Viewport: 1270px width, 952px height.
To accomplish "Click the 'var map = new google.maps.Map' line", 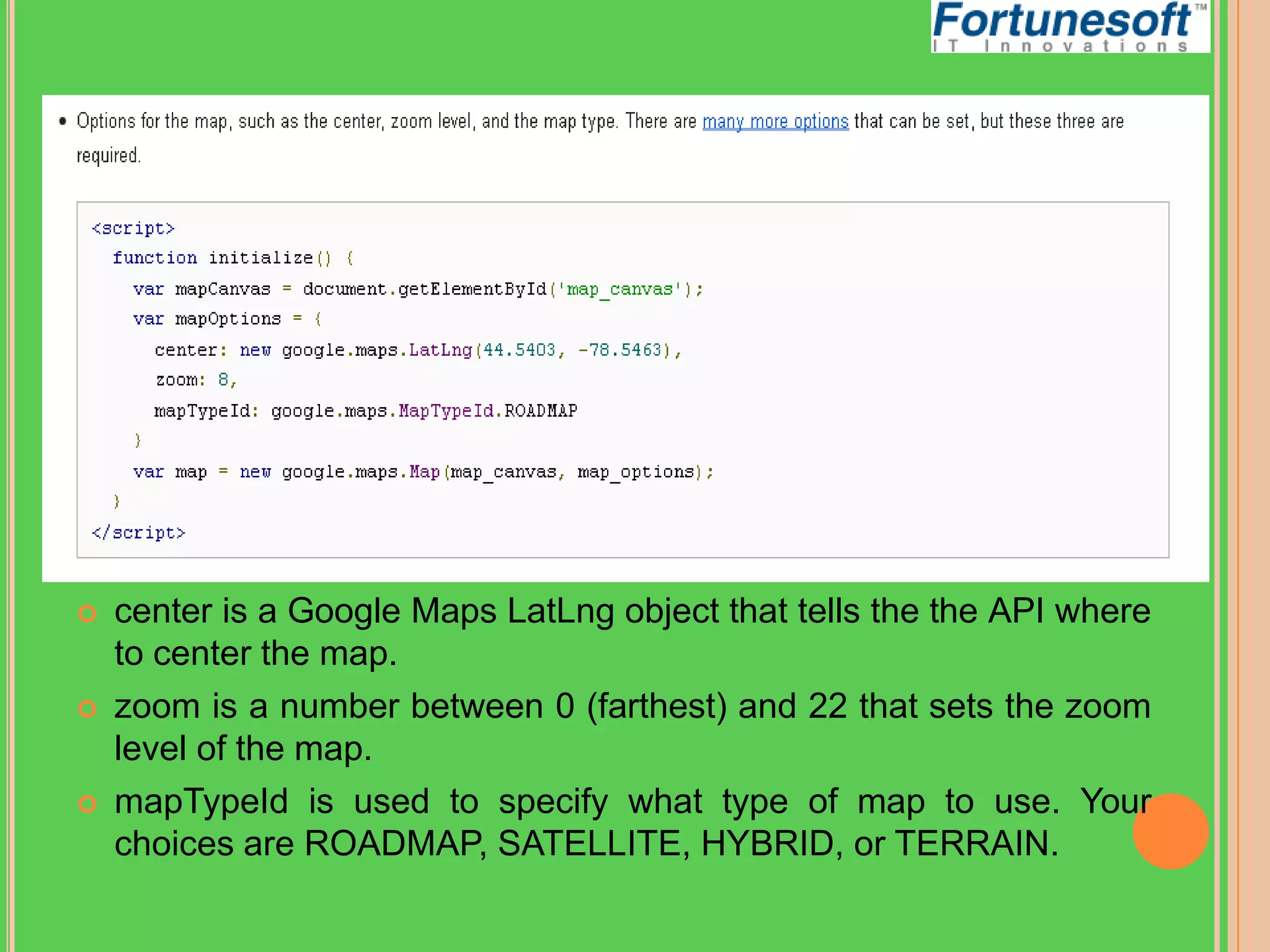I will [x=424, y=472].
